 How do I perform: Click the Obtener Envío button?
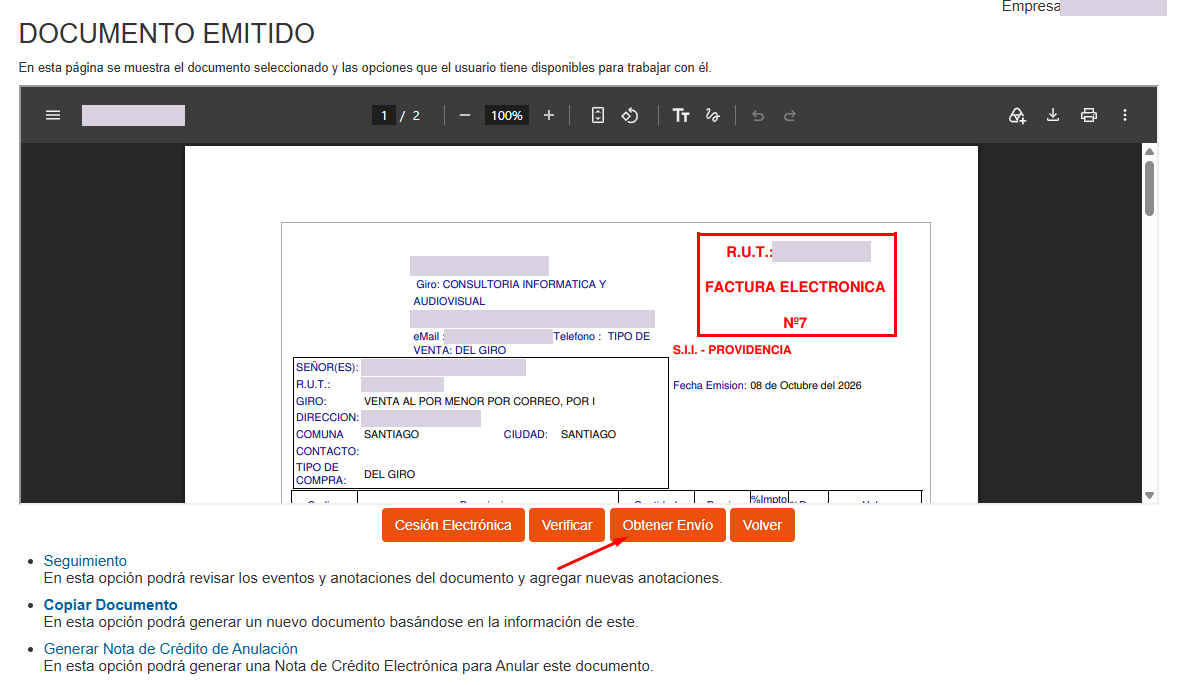coord(668,525)
